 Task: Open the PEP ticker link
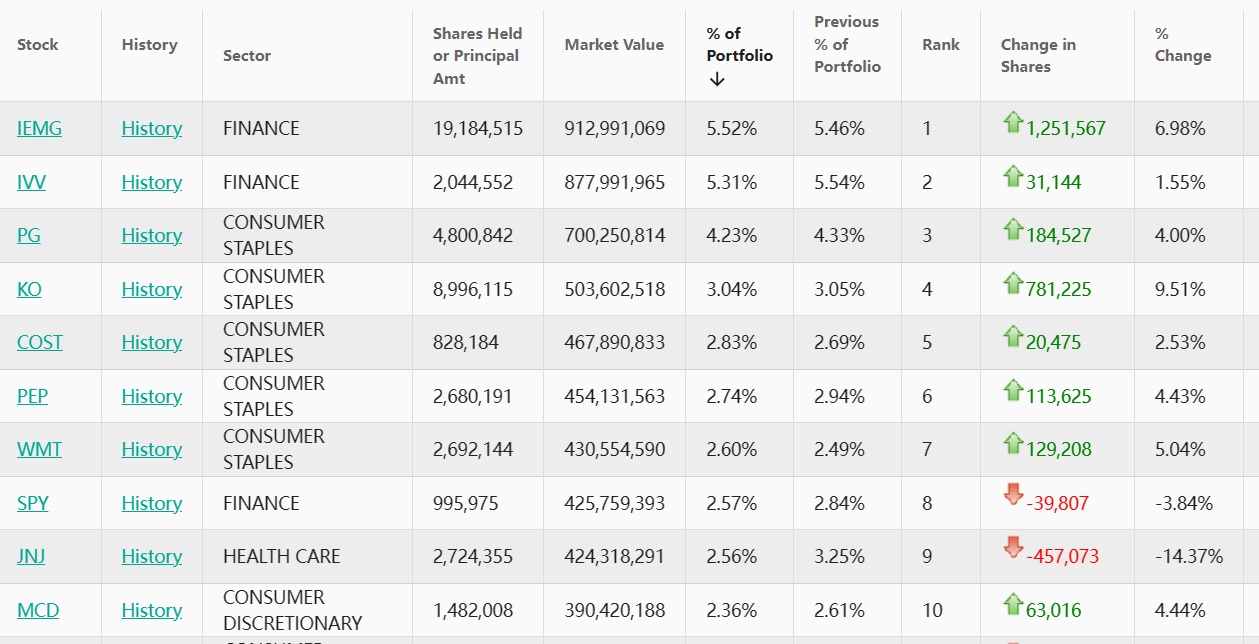(x=32, y=396)
